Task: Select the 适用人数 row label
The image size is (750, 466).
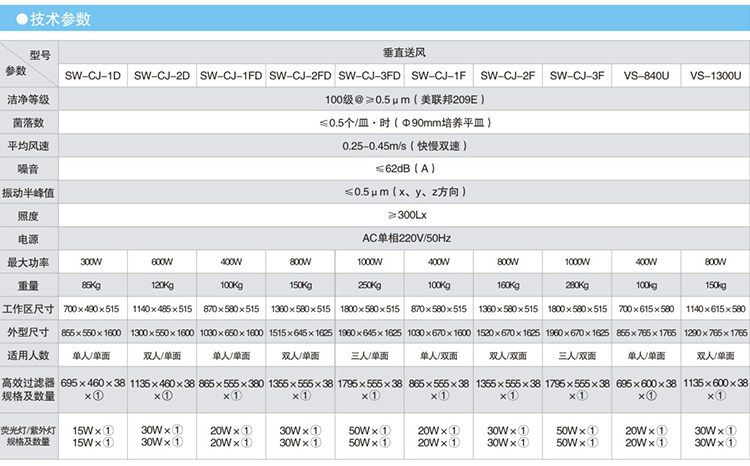Action: pyautogui.click(x=28, y=355)
